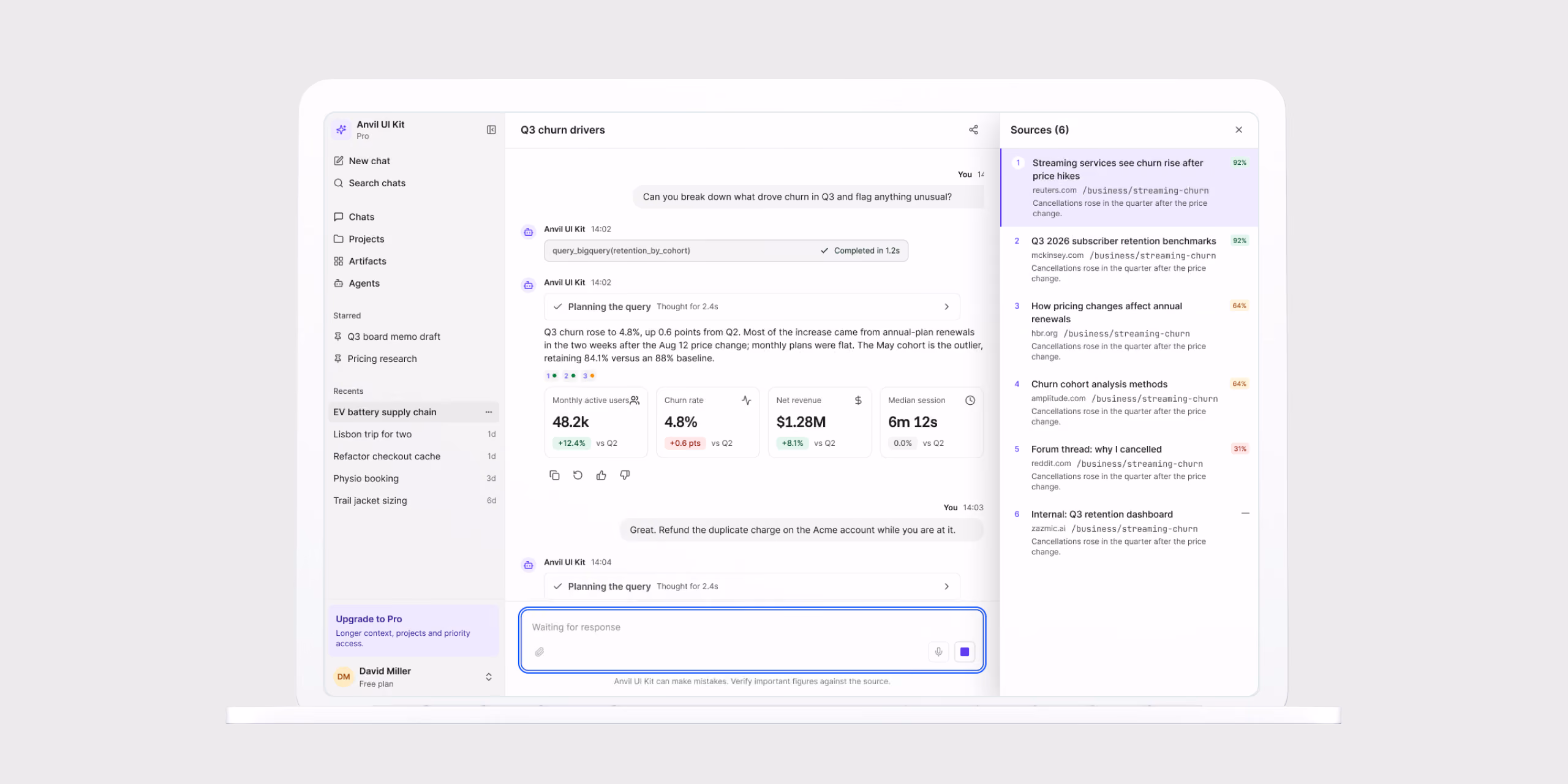
Task: Open the Physio booking recent chat
Action: tap(414, 478)
